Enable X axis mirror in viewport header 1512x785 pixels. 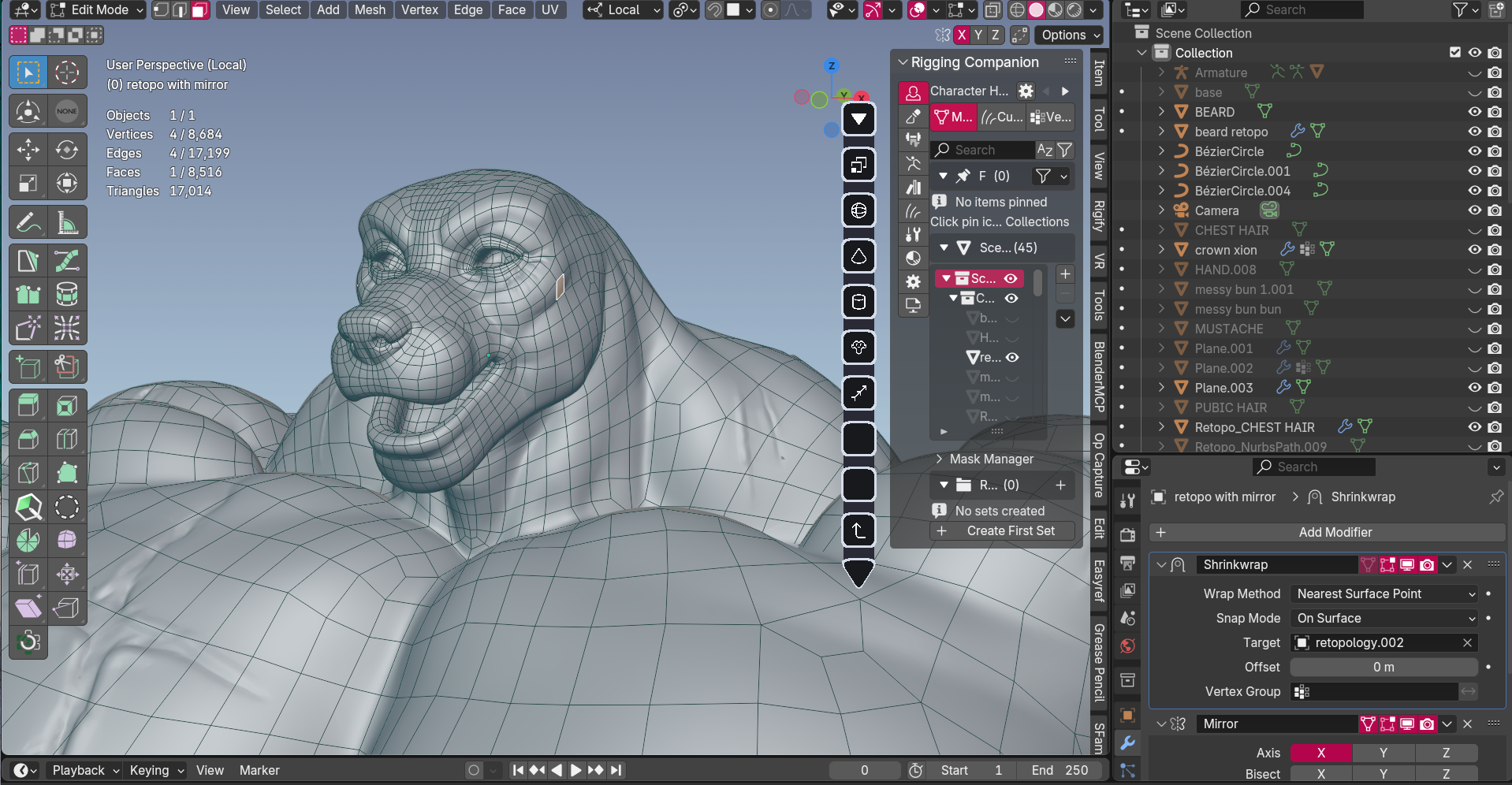[961, 35]
